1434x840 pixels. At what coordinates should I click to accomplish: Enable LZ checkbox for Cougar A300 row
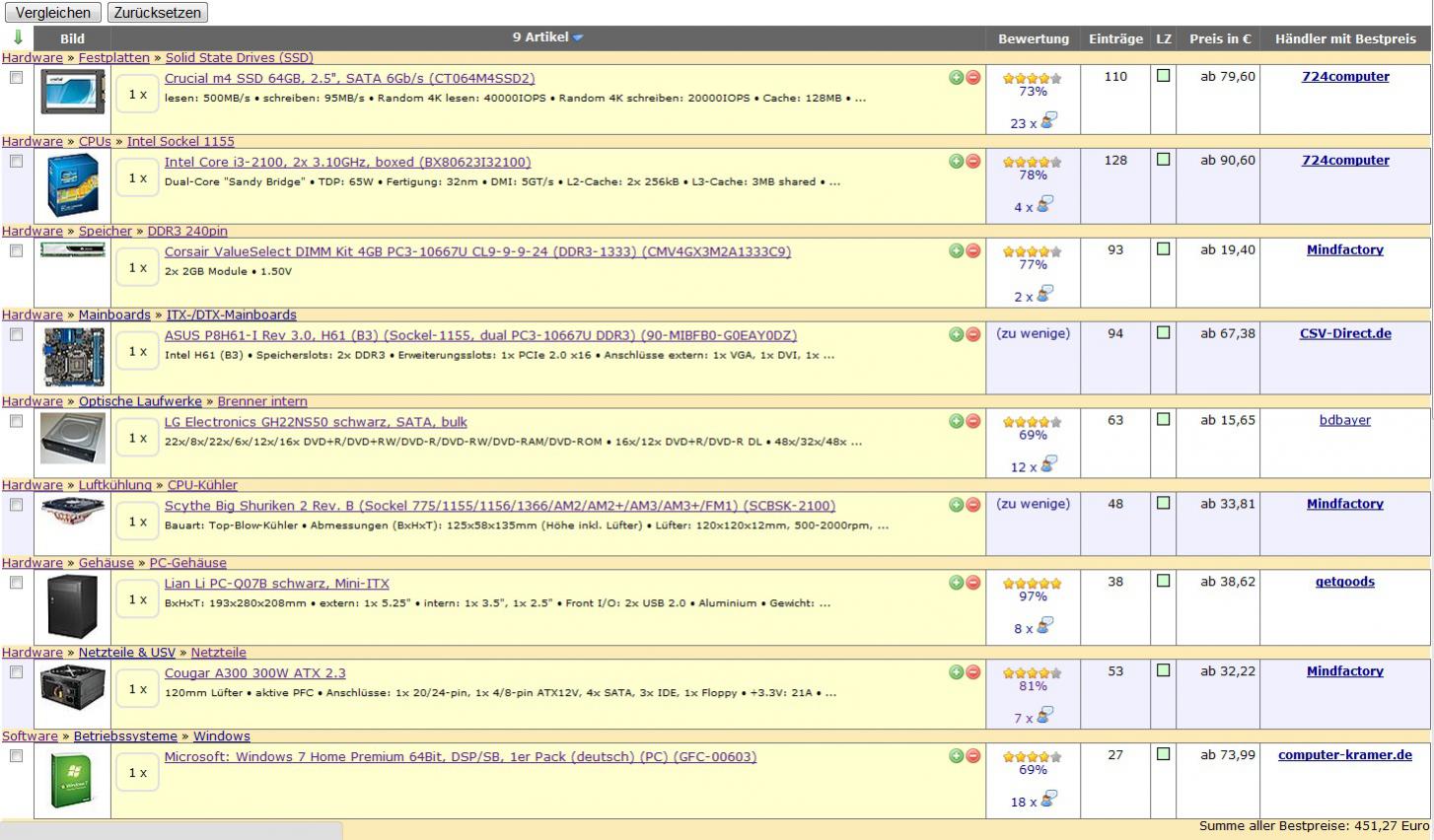1164,670
